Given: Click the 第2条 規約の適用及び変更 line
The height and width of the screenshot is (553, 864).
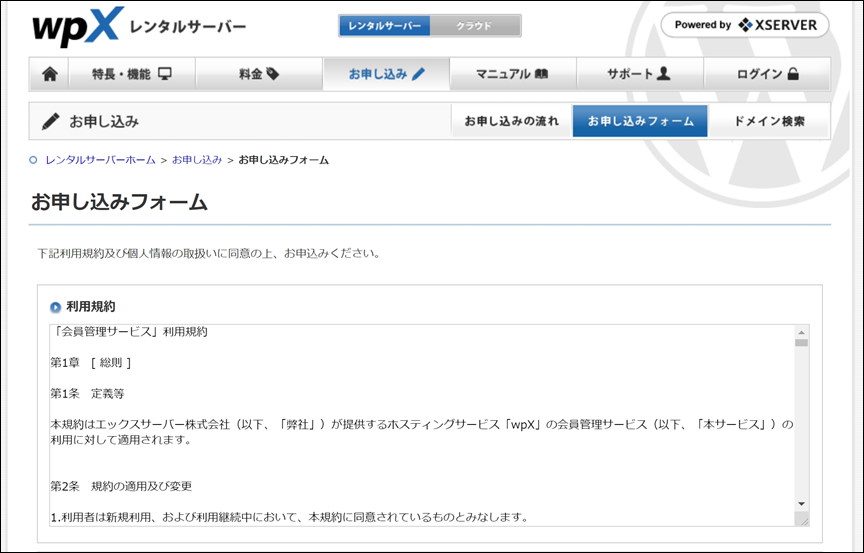Looking at the screenshot, I should [x=121, y=486].
